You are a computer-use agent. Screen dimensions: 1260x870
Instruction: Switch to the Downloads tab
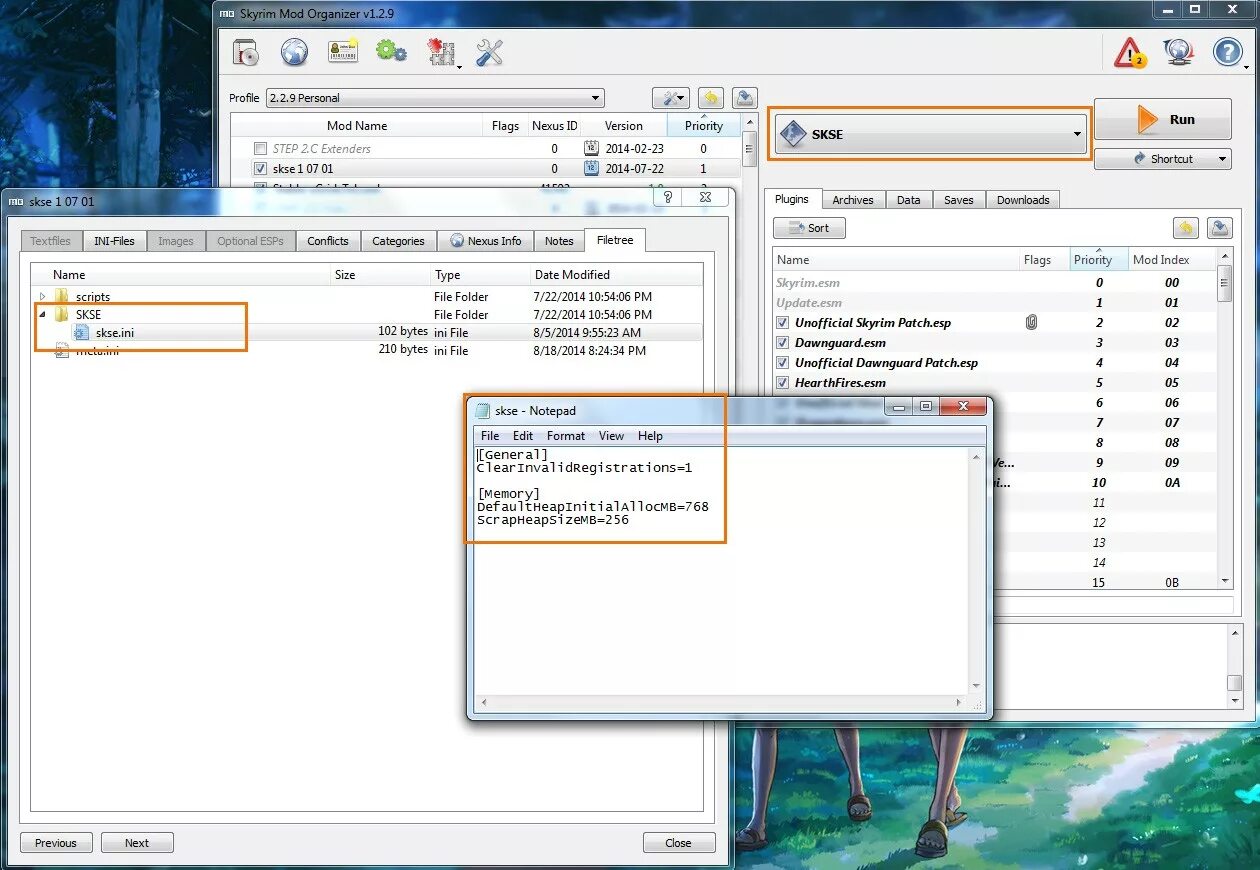[x=1022, y=200]
